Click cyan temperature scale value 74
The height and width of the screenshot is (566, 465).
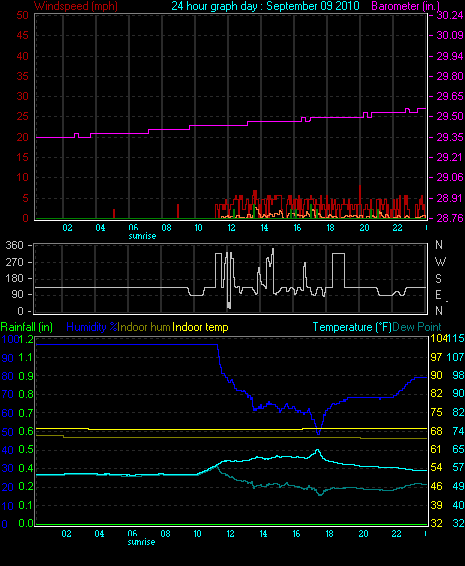(x=459, y=431)
